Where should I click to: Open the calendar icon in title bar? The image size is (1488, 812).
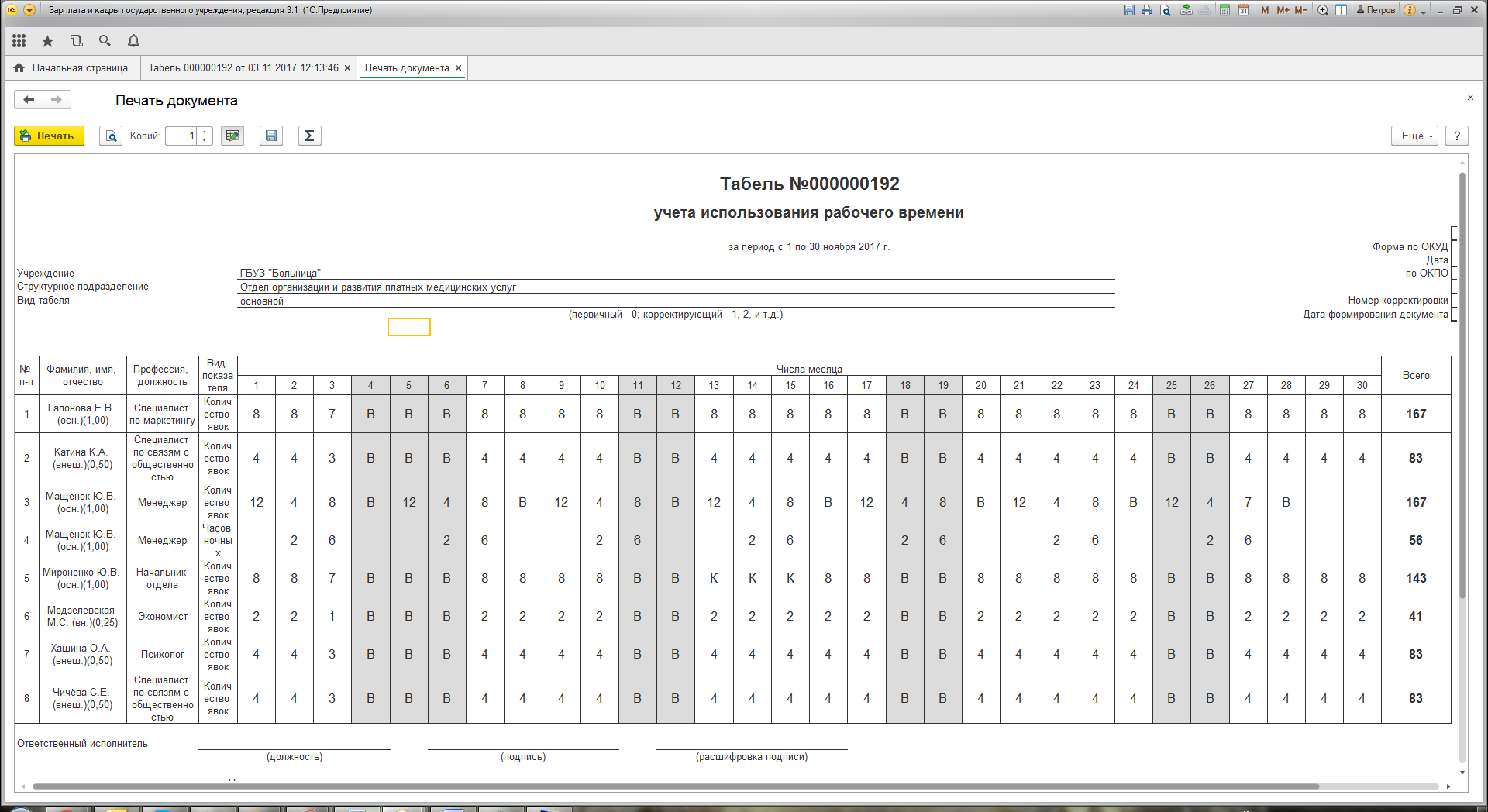pos(1243,10)
